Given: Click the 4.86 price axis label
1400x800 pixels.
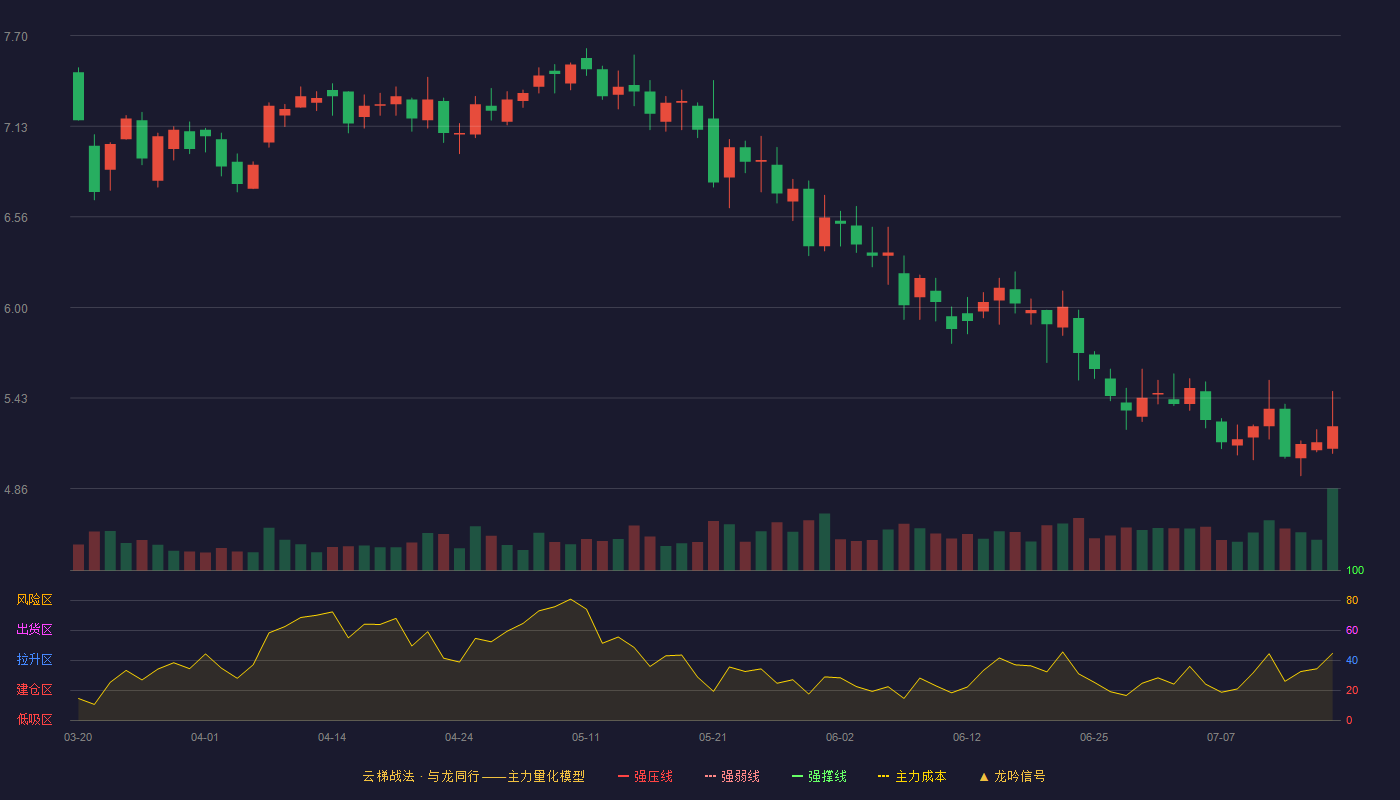Looking at the screenshot, I should tap(16, 490).
